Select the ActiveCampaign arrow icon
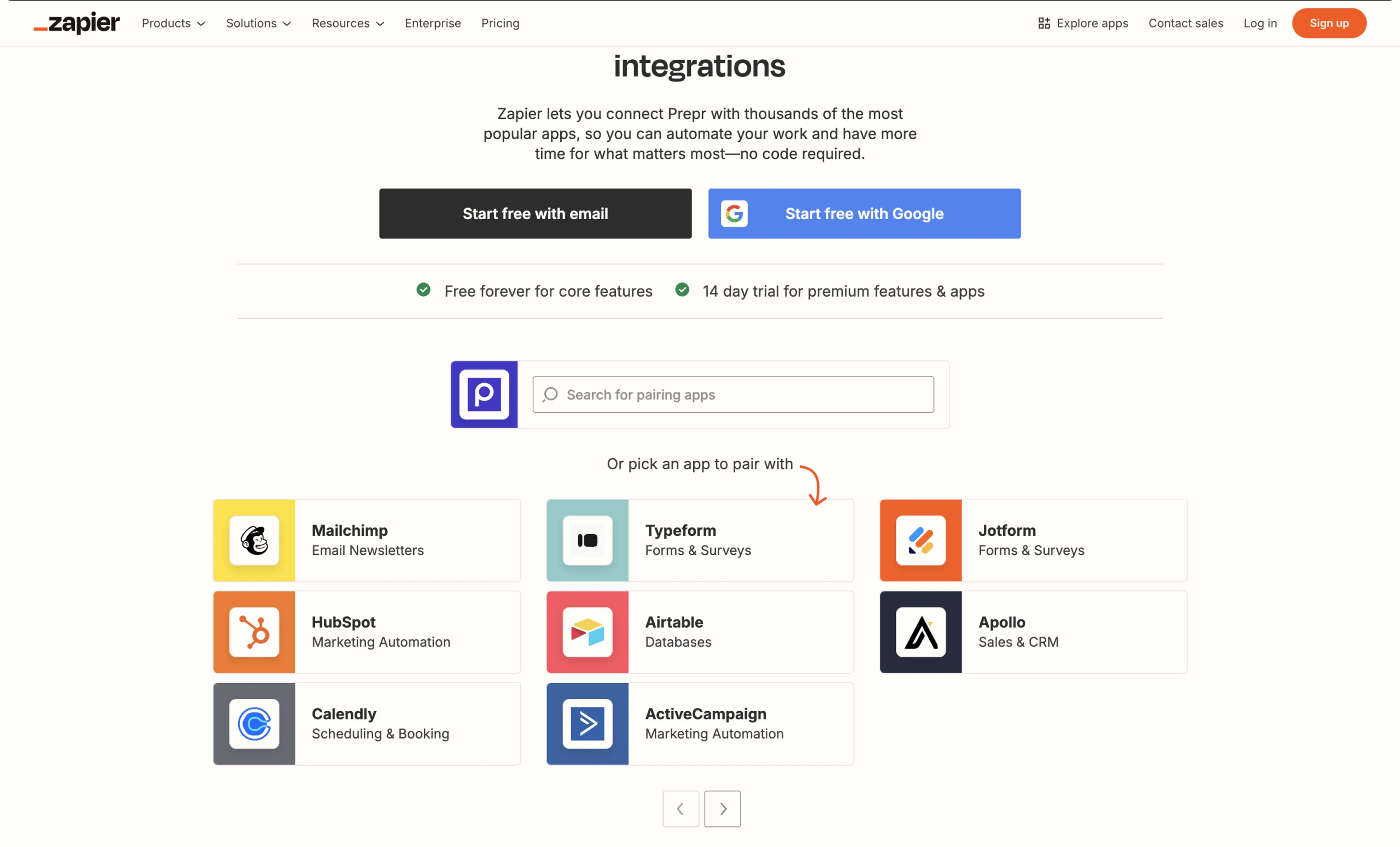The image size is (1400, 847). click(587, 724)
